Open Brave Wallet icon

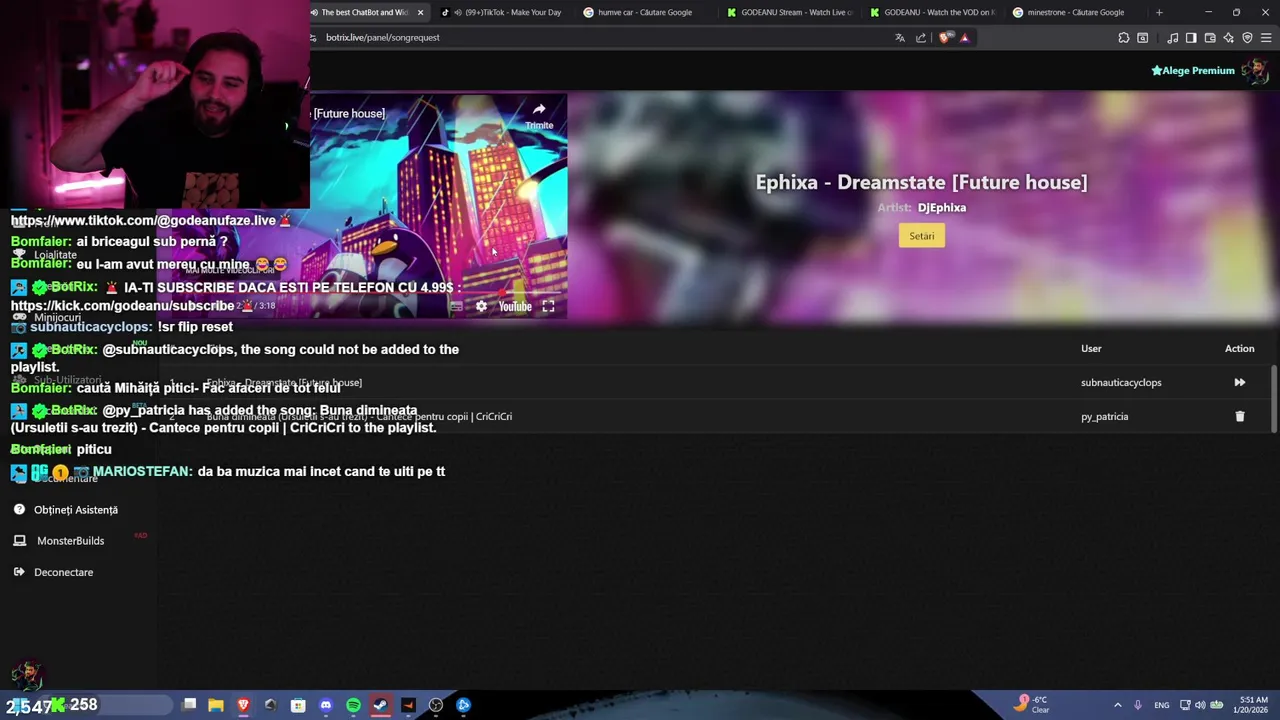pos(1210,38)
